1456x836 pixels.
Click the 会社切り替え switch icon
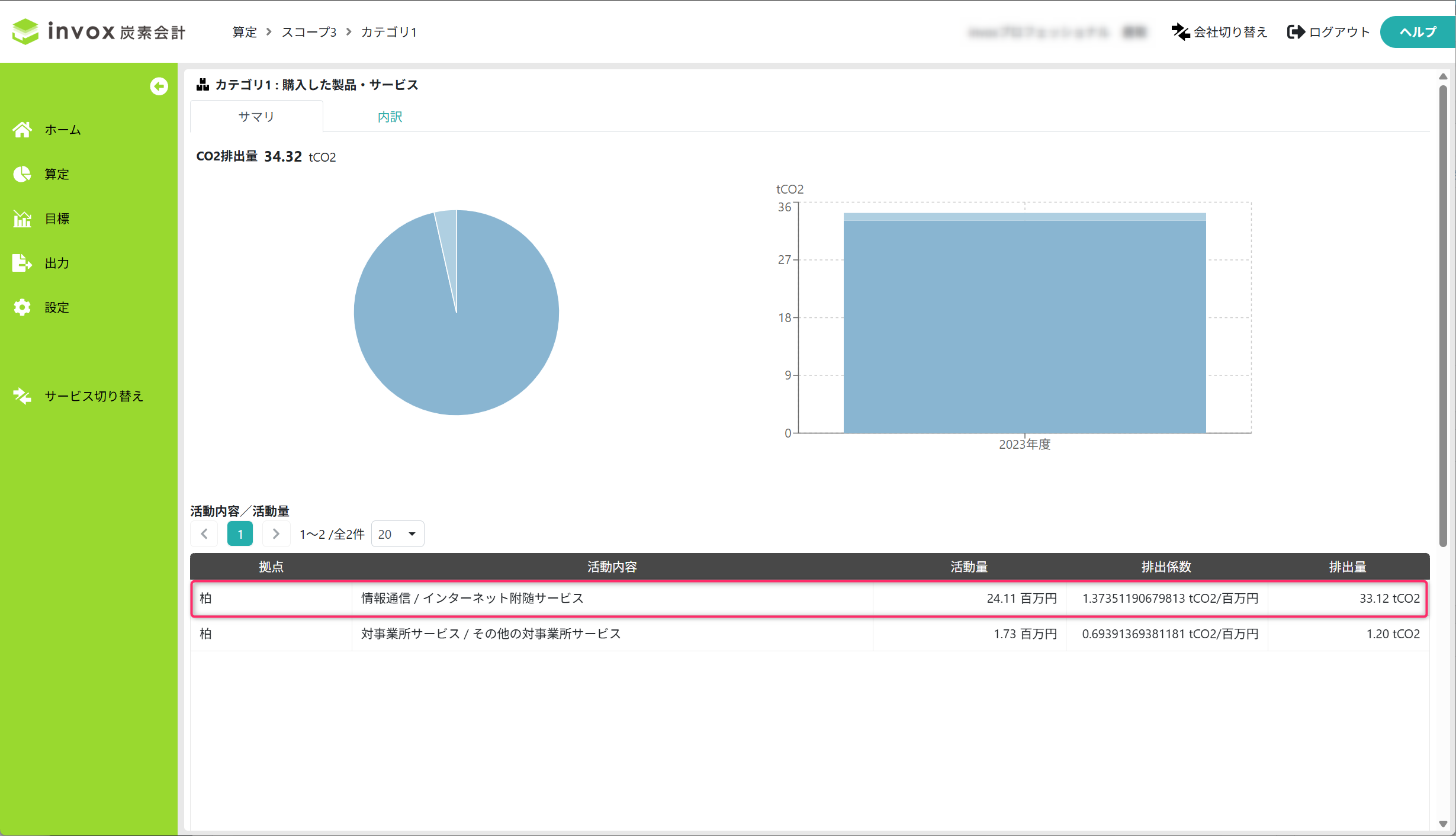point(1180,32)
